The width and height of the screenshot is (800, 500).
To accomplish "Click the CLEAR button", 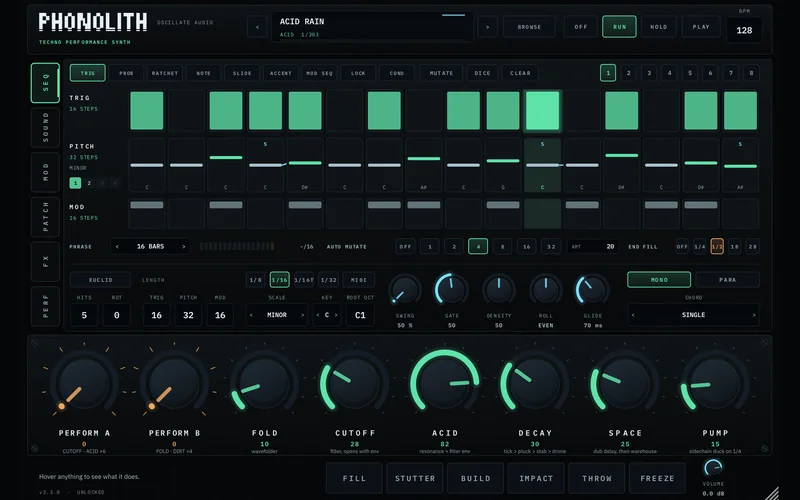I will [520, 73].
